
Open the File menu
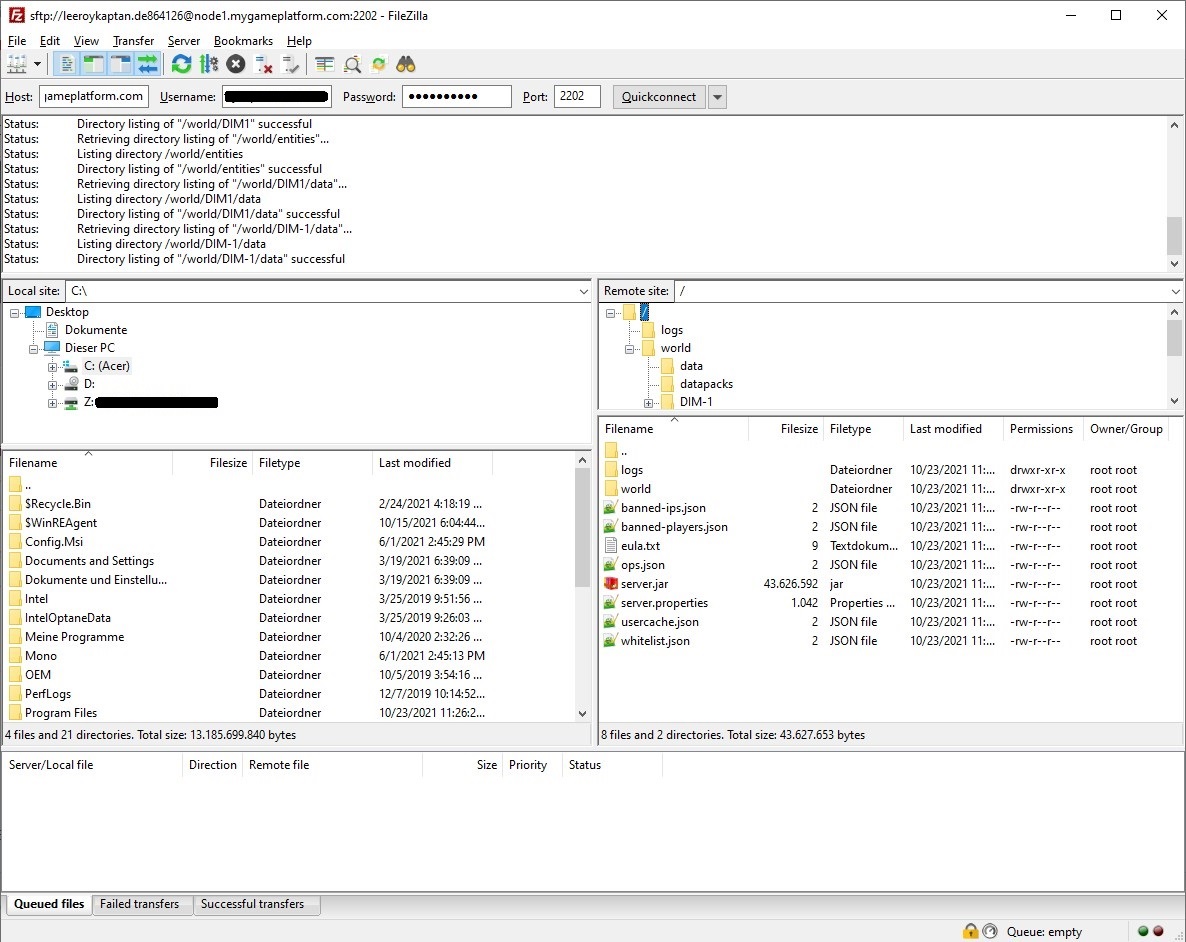(x=17, y=41)
